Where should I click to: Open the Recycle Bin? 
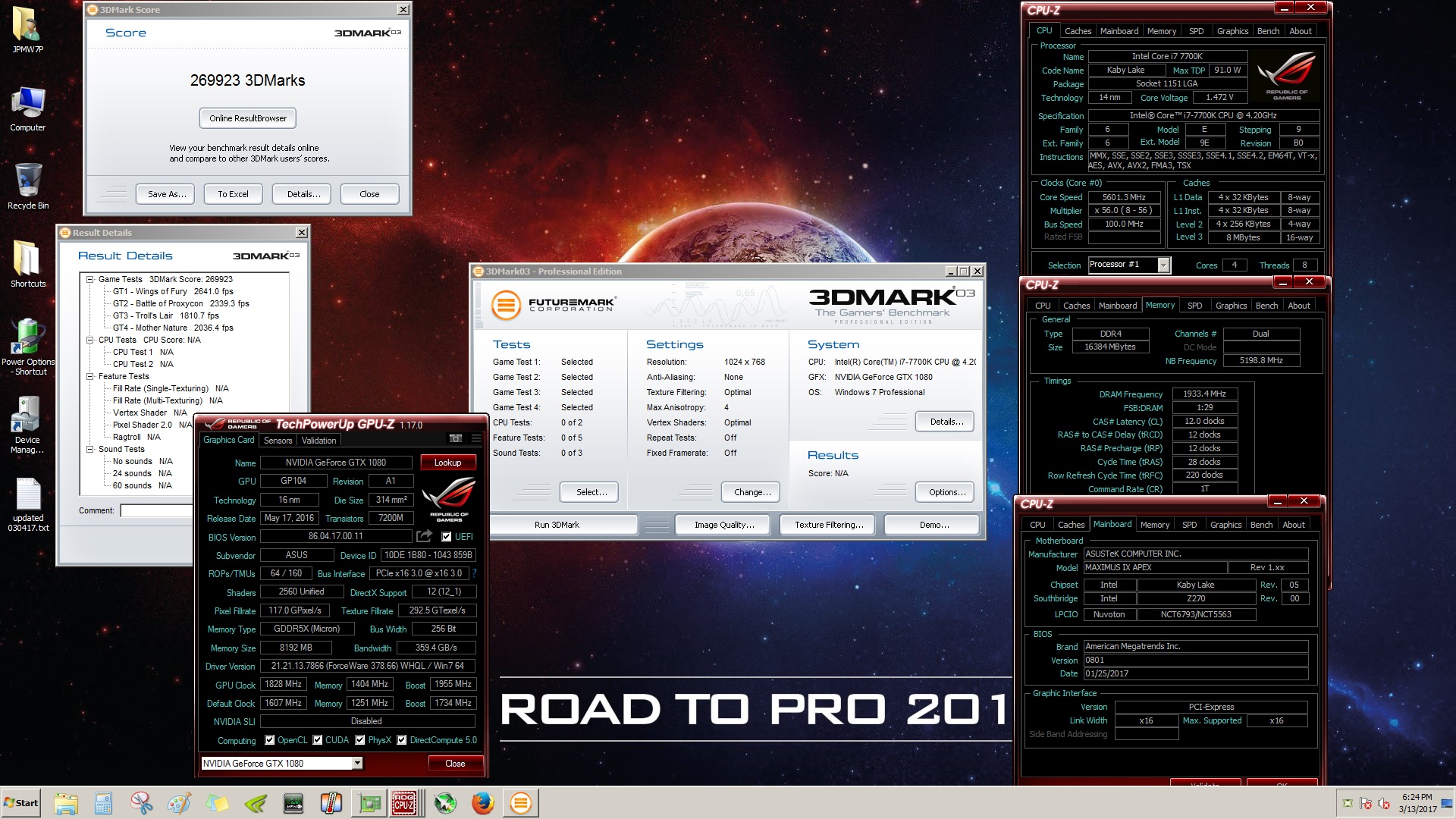[28, 187]
